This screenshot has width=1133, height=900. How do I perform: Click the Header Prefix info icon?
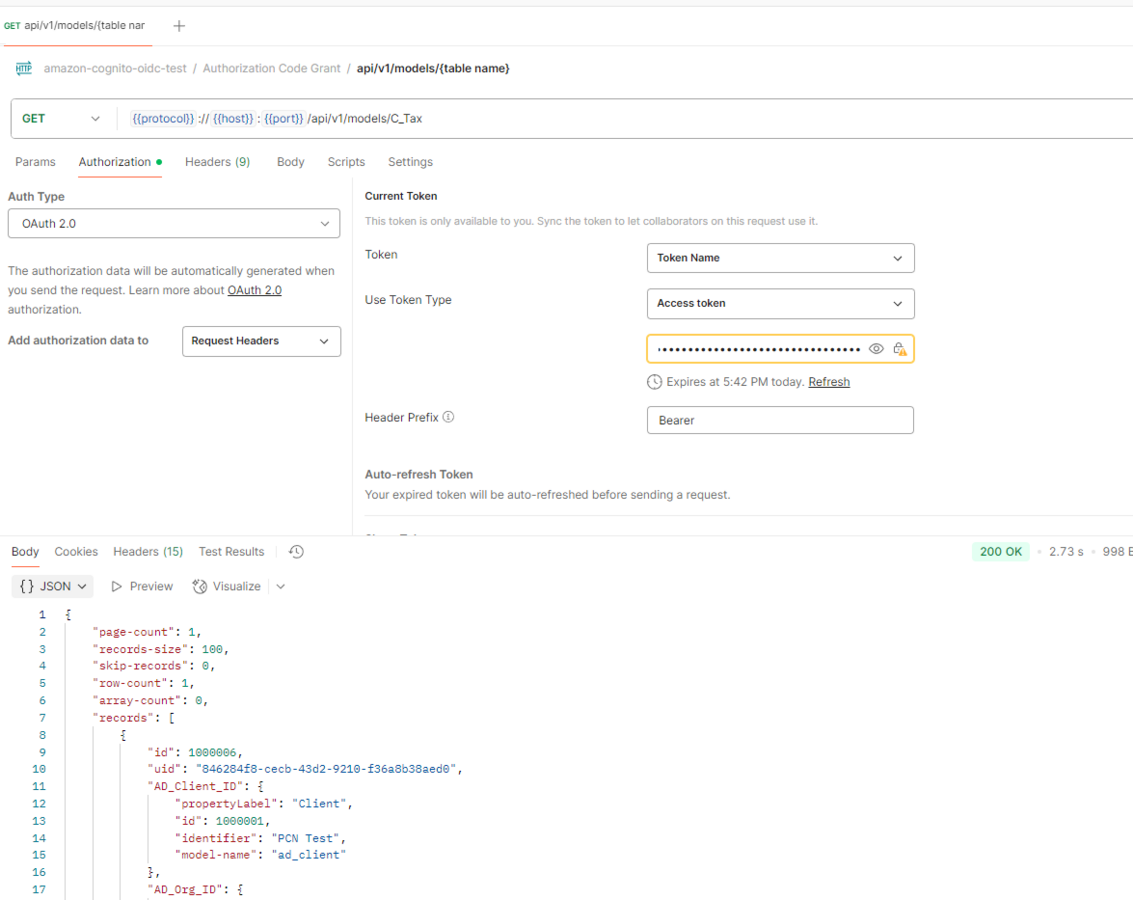click(448, 417)
